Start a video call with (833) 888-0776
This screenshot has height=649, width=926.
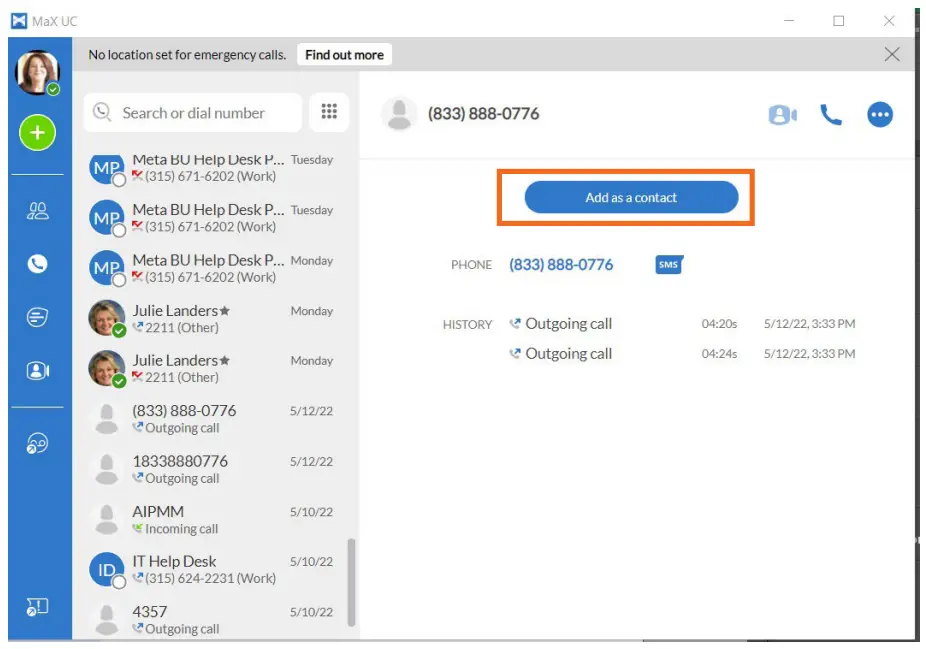[783, 114]
